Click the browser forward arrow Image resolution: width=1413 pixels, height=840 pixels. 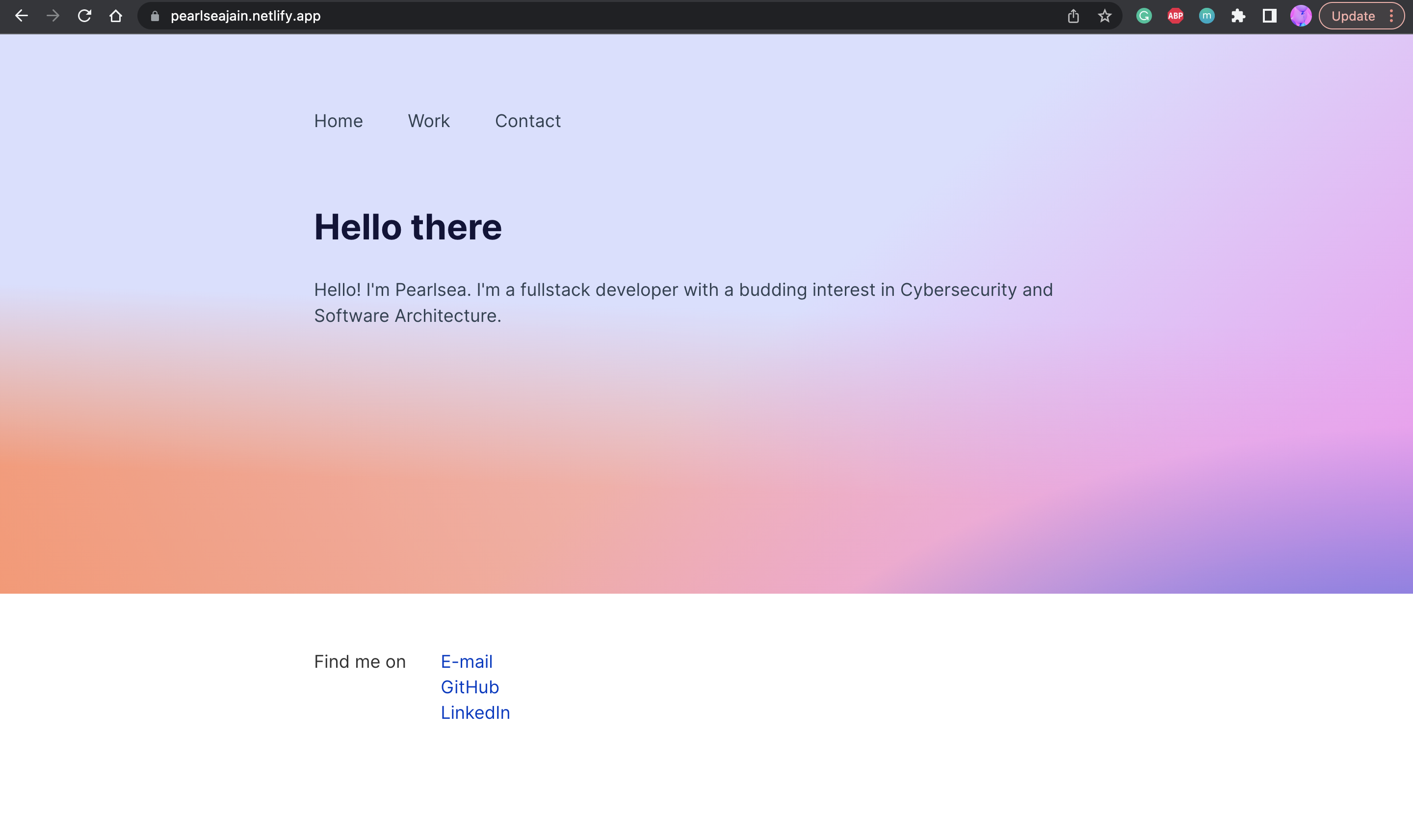tap(53, 16)
